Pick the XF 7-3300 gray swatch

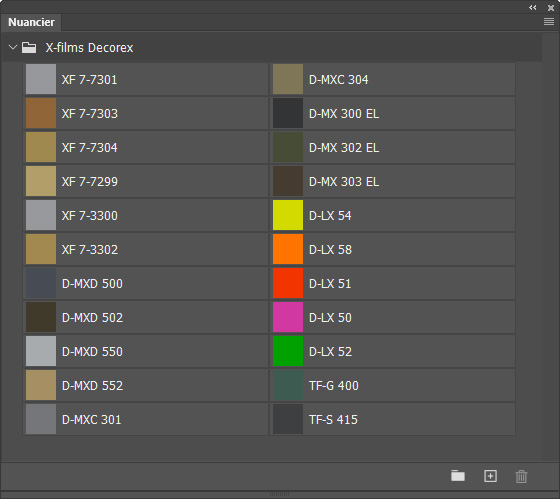coord(41,215)
